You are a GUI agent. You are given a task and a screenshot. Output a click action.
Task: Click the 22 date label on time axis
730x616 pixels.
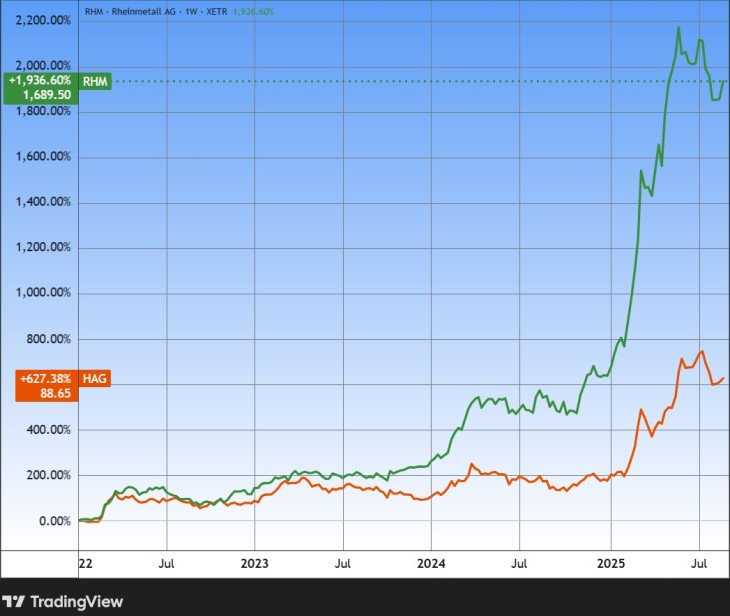click(x=86, y=564)
